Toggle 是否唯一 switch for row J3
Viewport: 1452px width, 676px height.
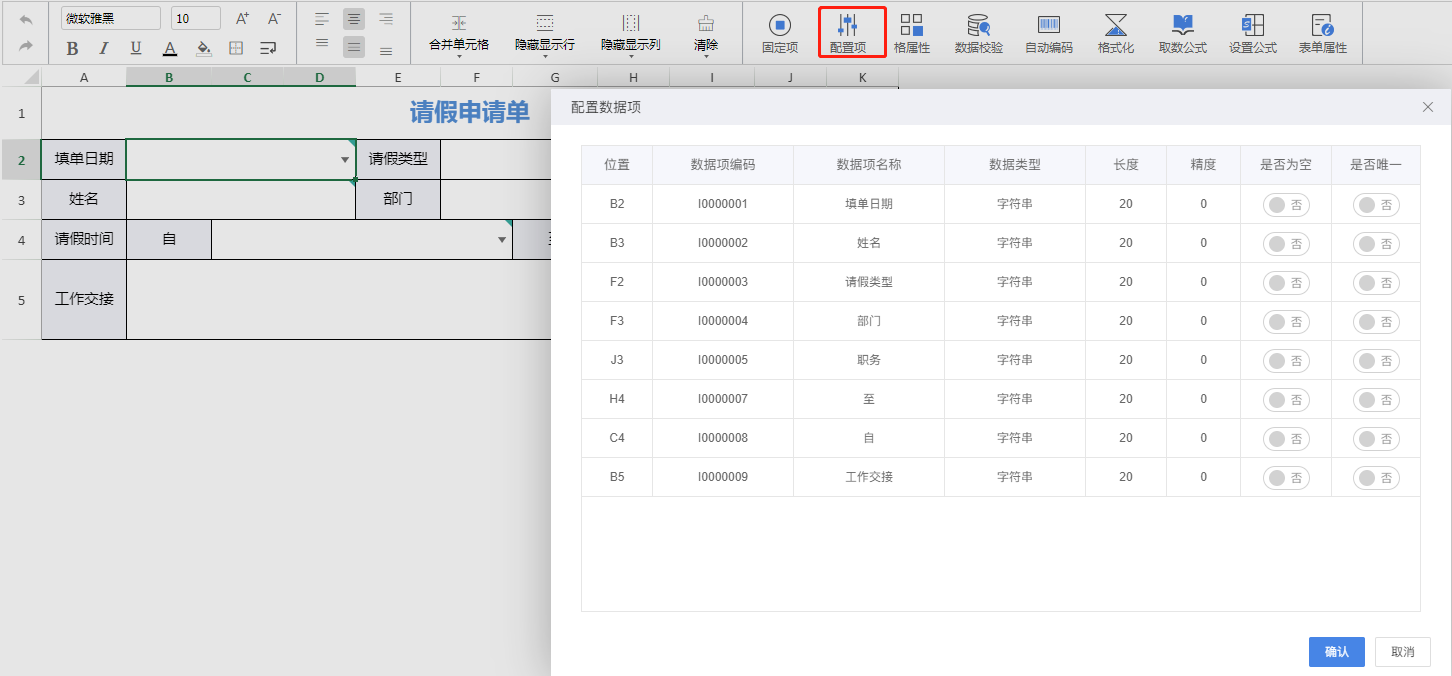pos(1376,361)
